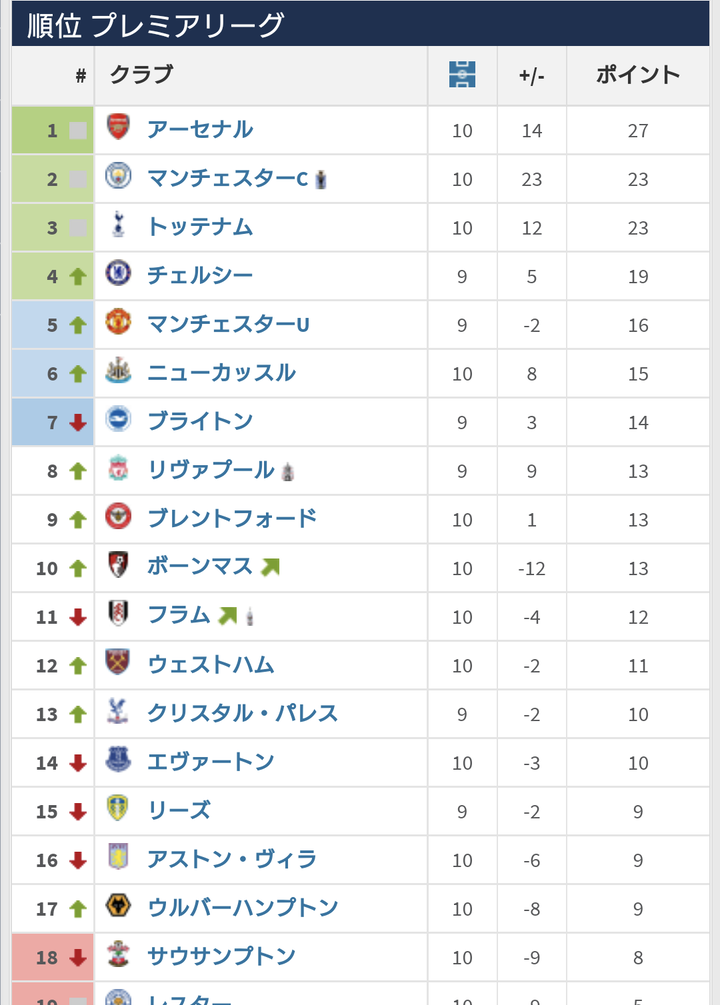This screenshot has width=720, height=1005.
Task: Click the Tottenham crest icon
Action: coord(118,227)
